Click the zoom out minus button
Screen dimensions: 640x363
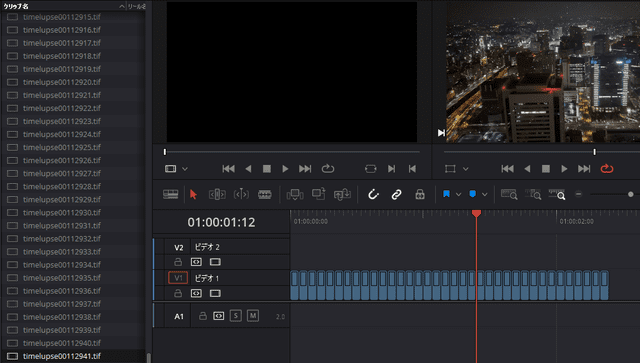(x=578, y=194)
